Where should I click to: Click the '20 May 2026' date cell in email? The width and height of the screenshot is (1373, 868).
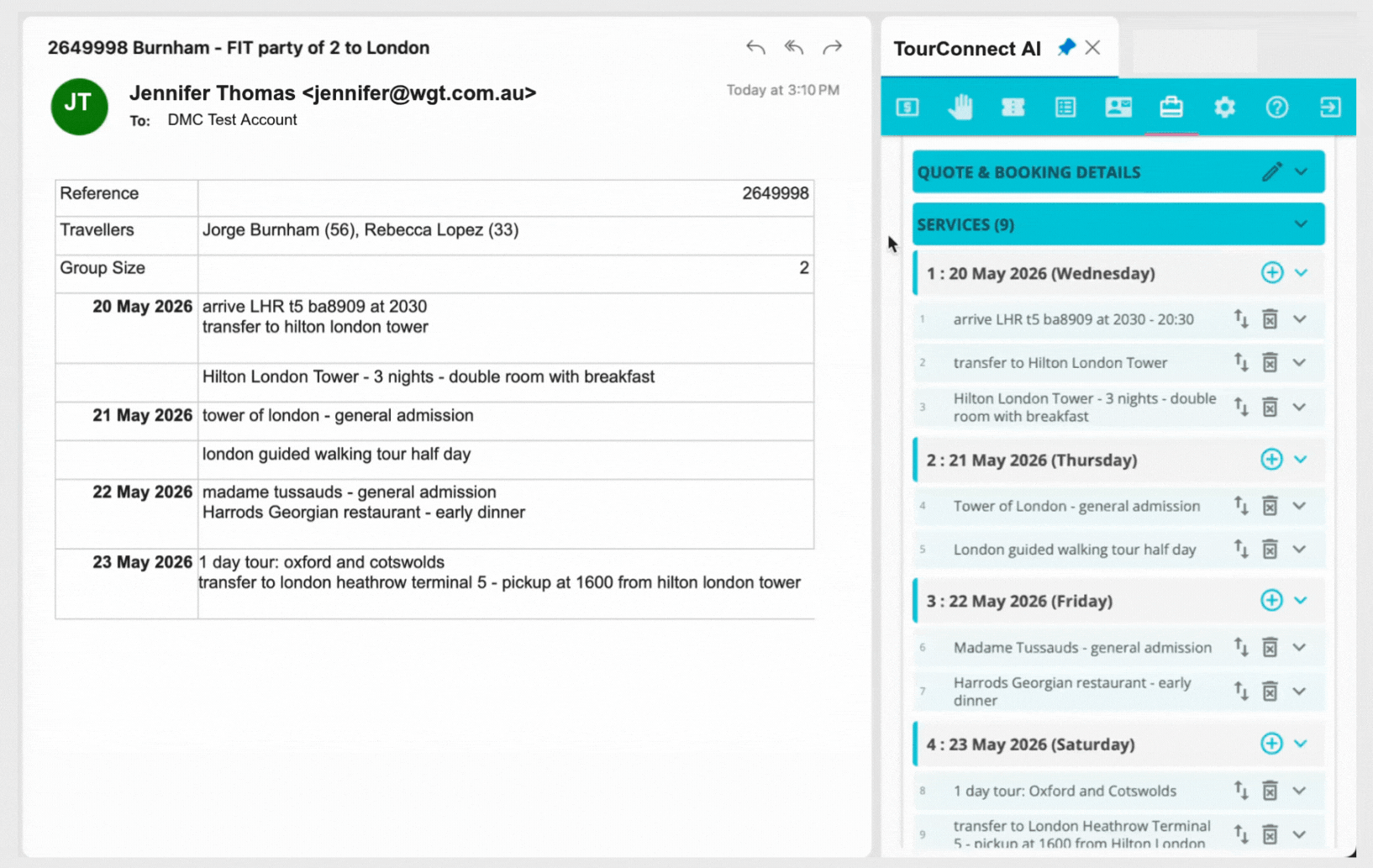click(x=127, y=328)
